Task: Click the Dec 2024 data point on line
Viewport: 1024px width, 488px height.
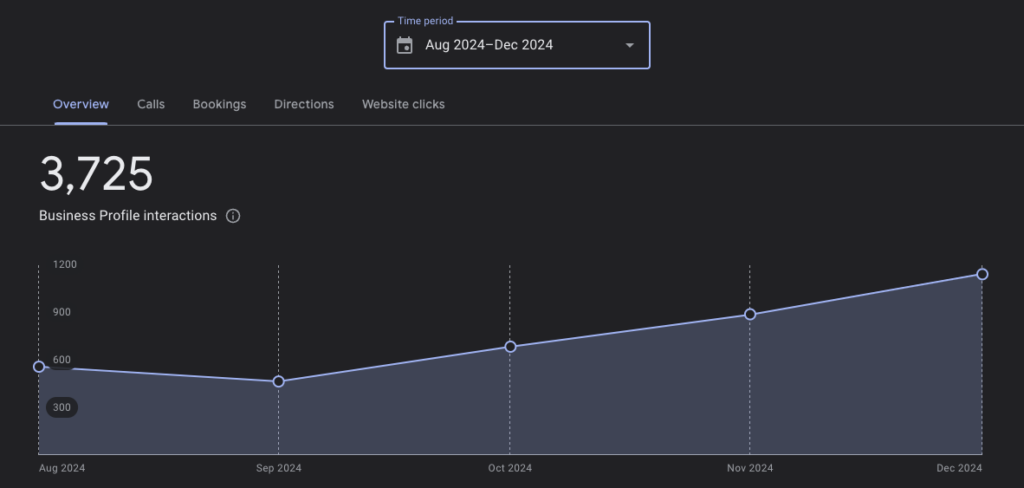Action: click(x=982, y=274)
